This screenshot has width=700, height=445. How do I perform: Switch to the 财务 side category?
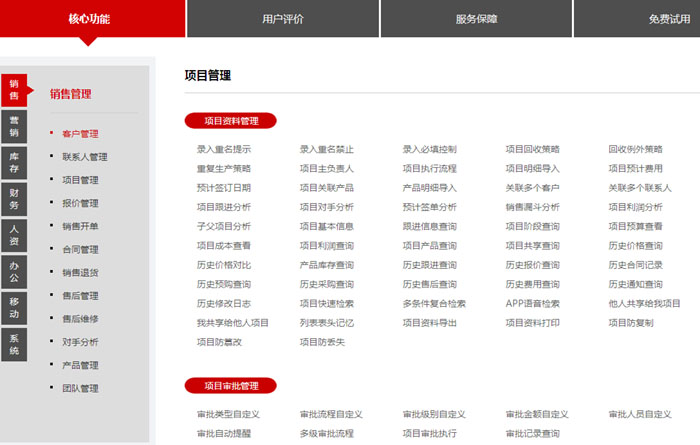14,198
